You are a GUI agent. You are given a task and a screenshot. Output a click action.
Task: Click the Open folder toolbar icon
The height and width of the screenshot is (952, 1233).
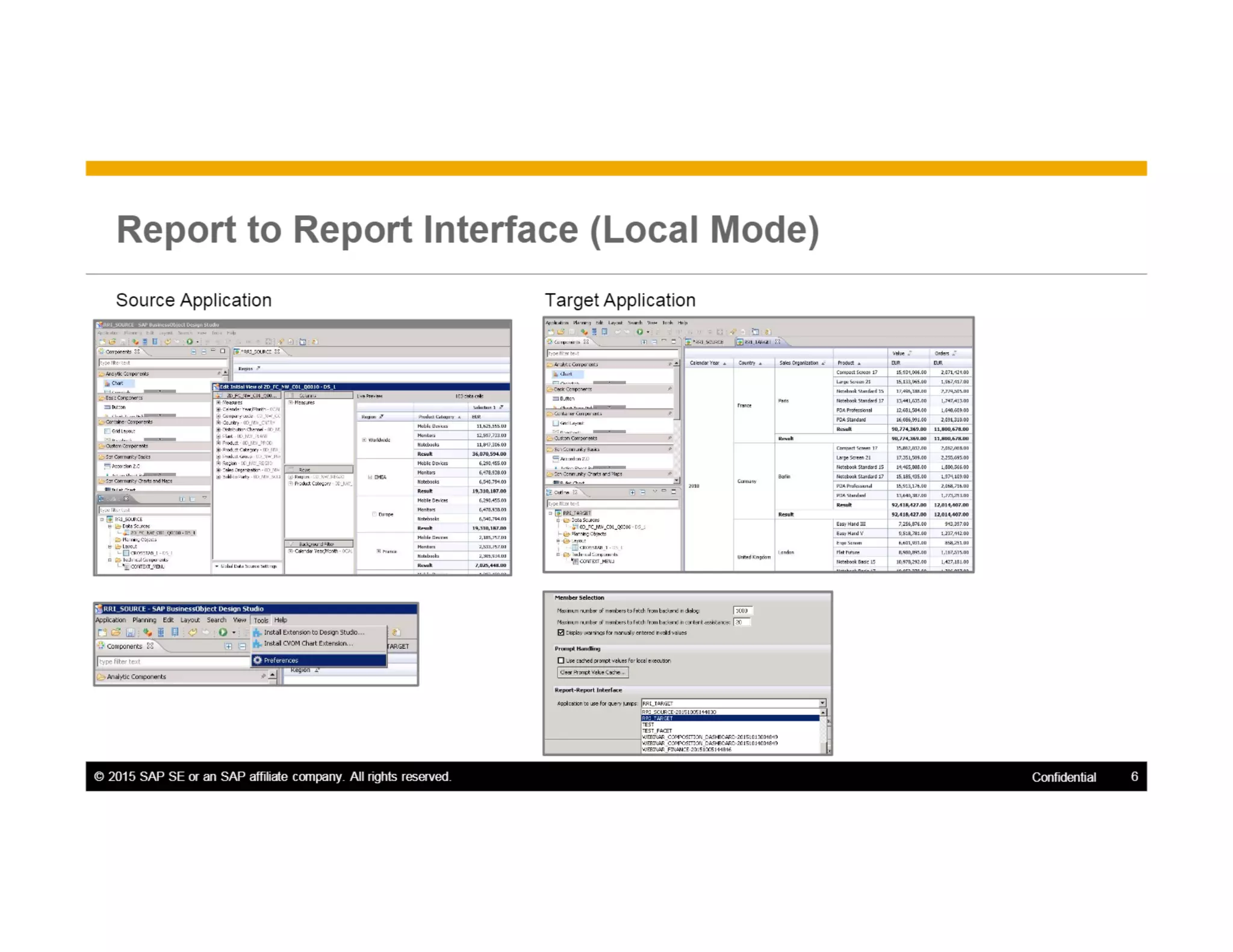(x=116, y=632)
